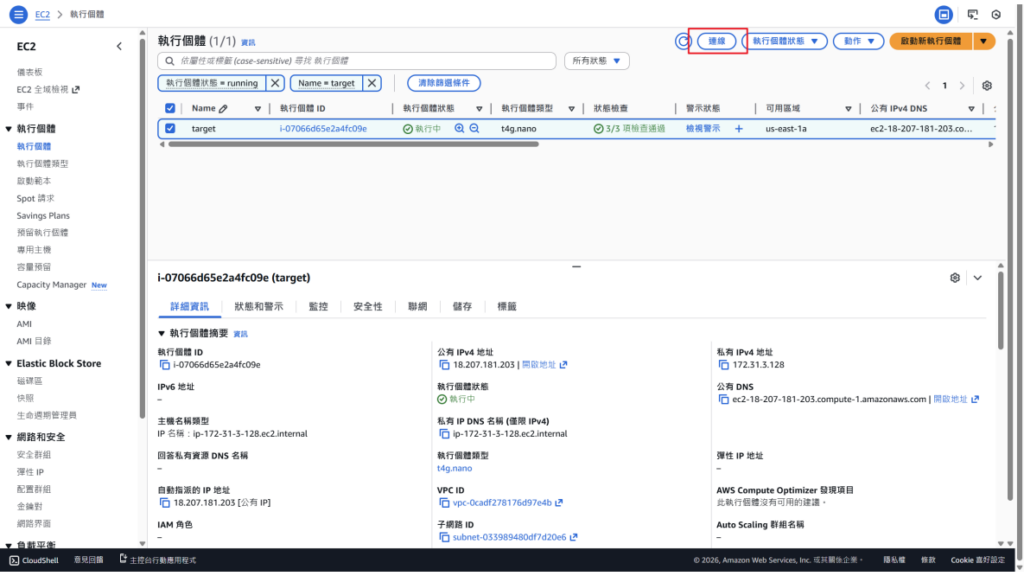The height and width of the screenshot is (576, 1024).
Task: Open CloudShell from the bottom bar
Action: pyautogui.click(x=34, y=560)
